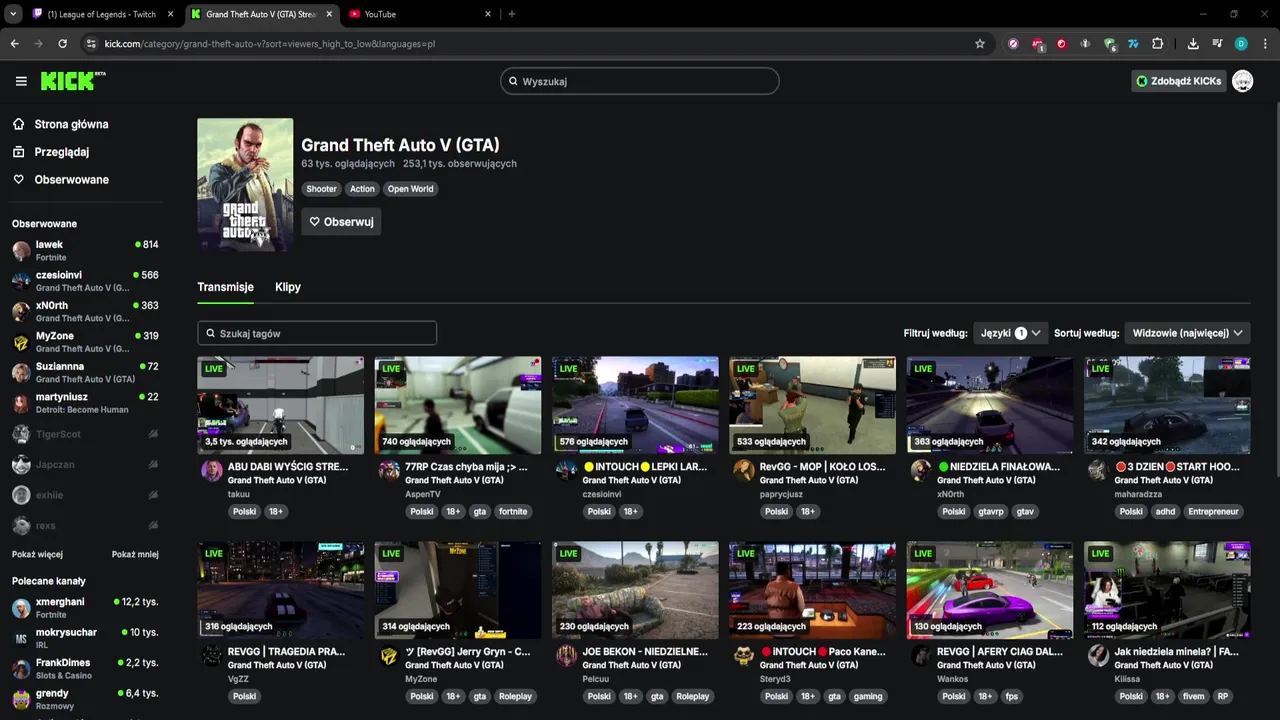Reload the page with refresh icon
This screenshot has height=720, width=1280.
point(62,44)
